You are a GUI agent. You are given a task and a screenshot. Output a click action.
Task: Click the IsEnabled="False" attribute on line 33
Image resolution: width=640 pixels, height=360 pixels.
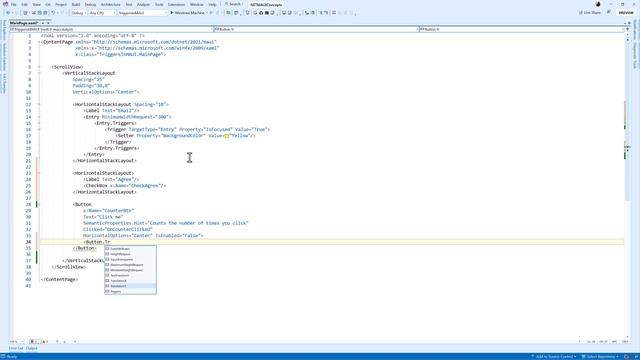tap(179, 236)
